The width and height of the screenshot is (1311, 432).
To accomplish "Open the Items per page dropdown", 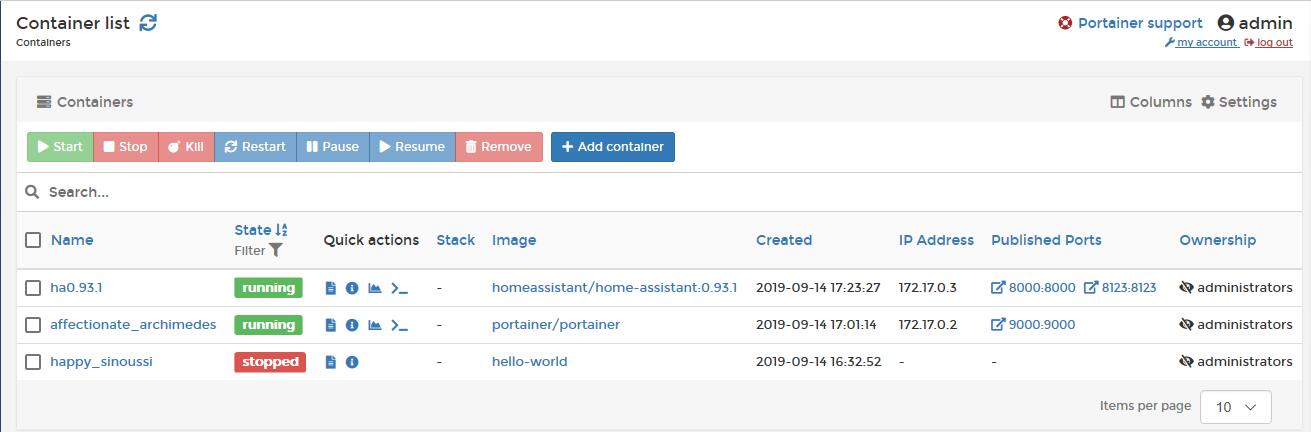I will click(1235, 407).
